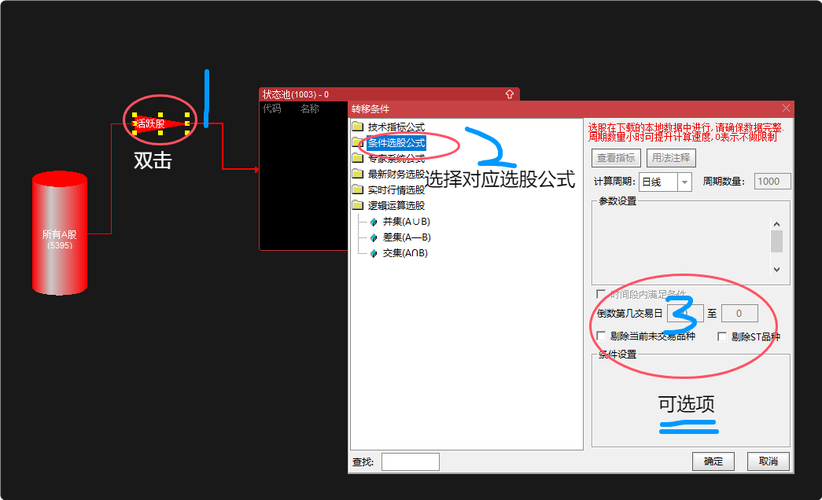
Task: Select 并集(A∪B) logic item
Action: coord(406,221)
